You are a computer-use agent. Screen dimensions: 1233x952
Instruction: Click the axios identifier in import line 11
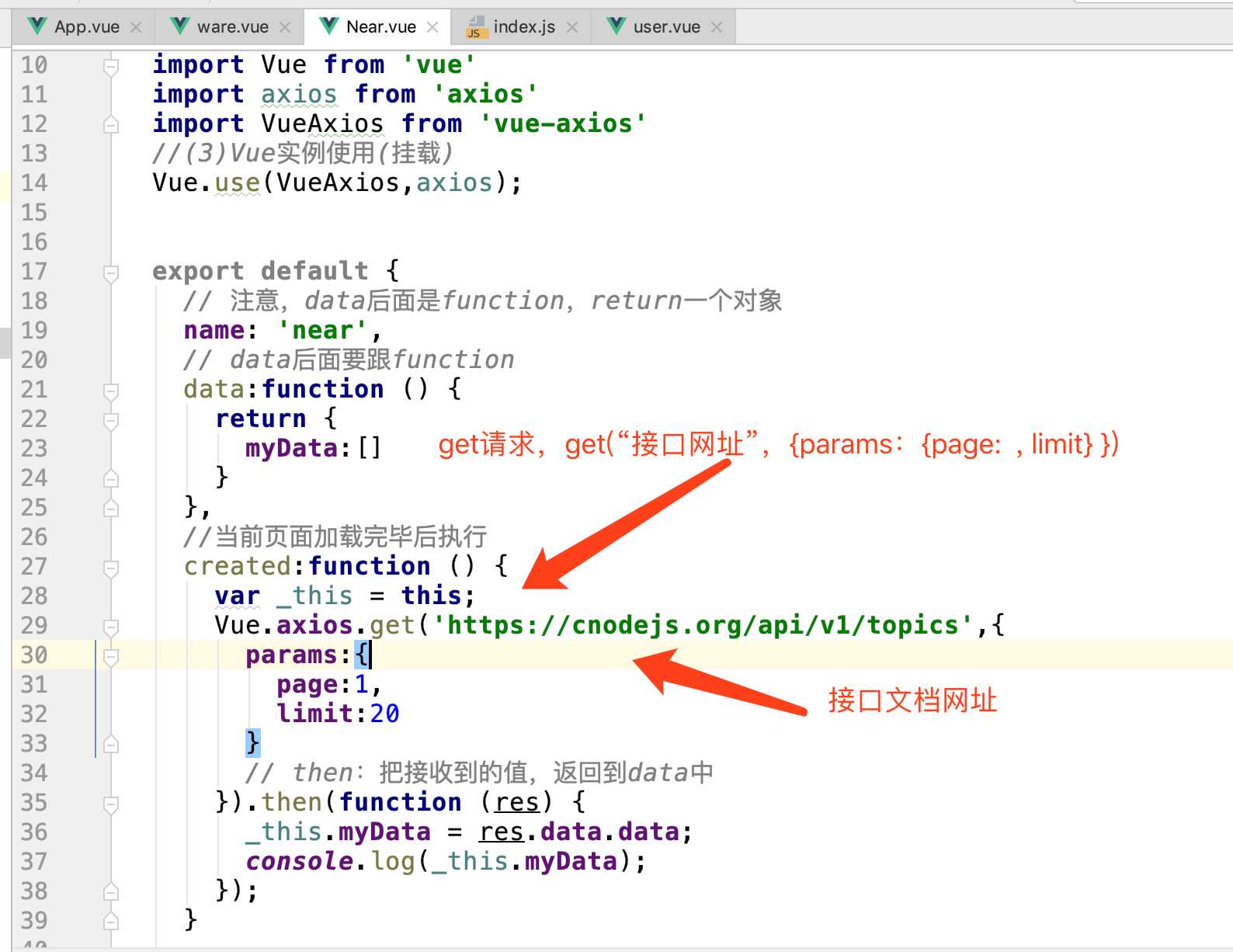pyautogui.click(x=299, y=94)
